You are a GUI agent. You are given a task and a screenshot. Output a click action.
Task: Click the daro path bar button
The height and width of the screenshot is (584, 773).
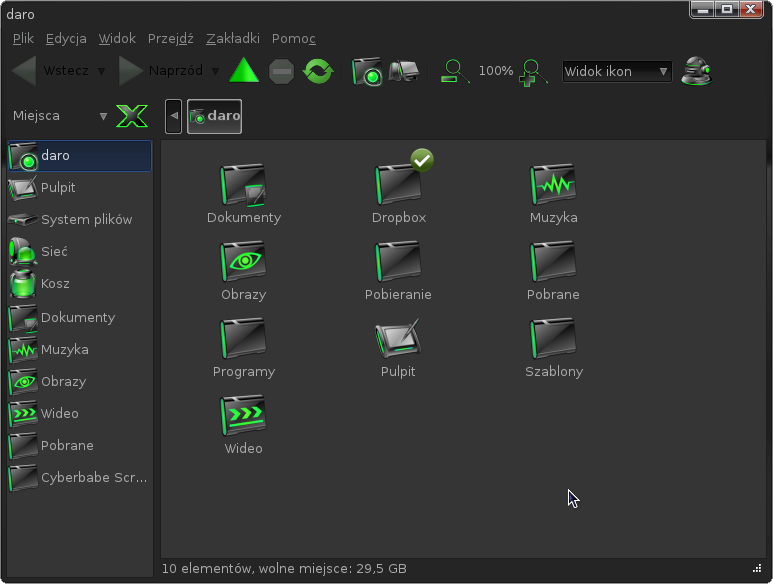[x=214, y=116]
